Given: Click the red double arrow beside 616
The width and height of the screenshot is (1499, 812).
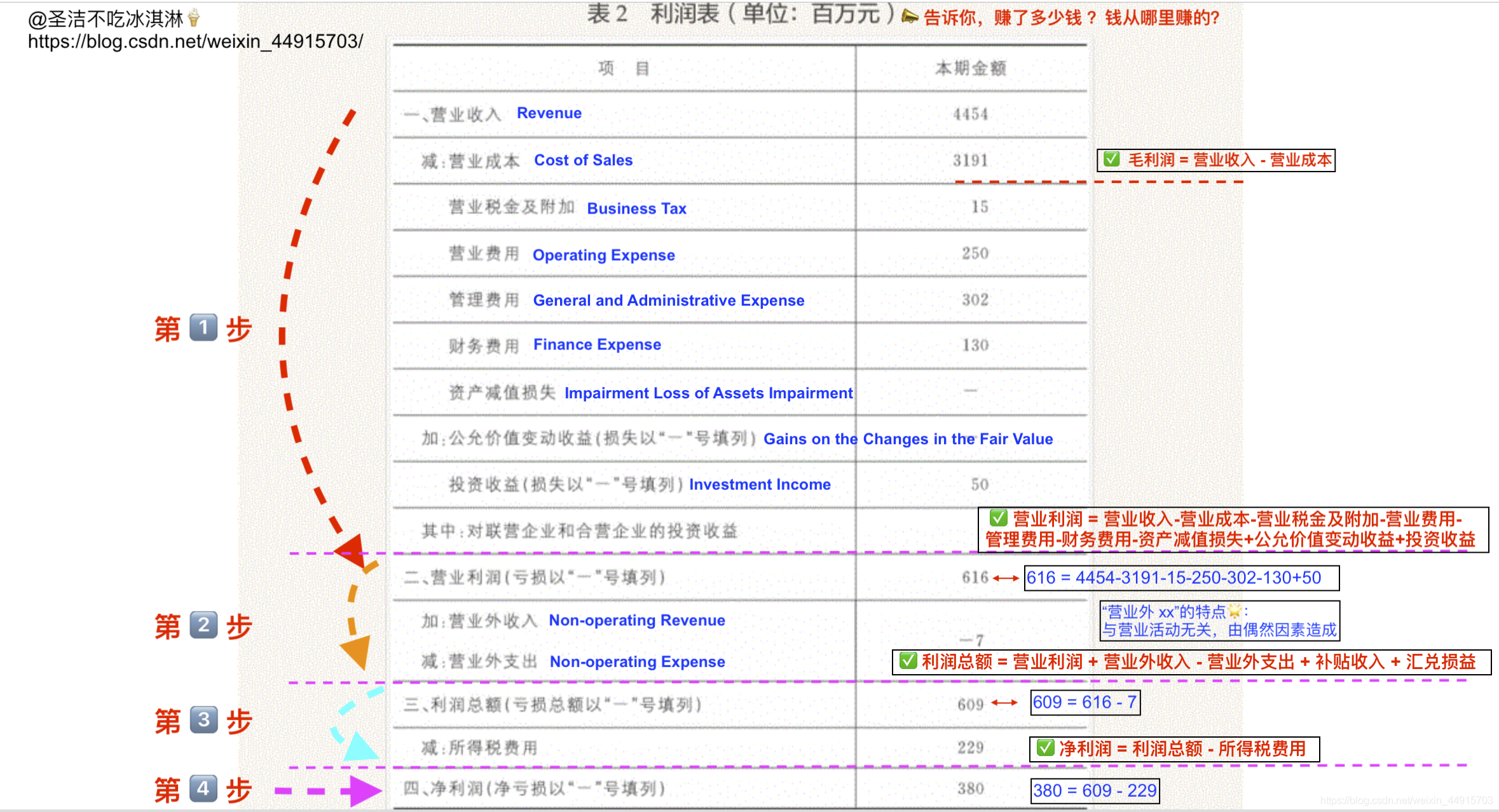Looking at the screenshot, I should point(1006,578).
